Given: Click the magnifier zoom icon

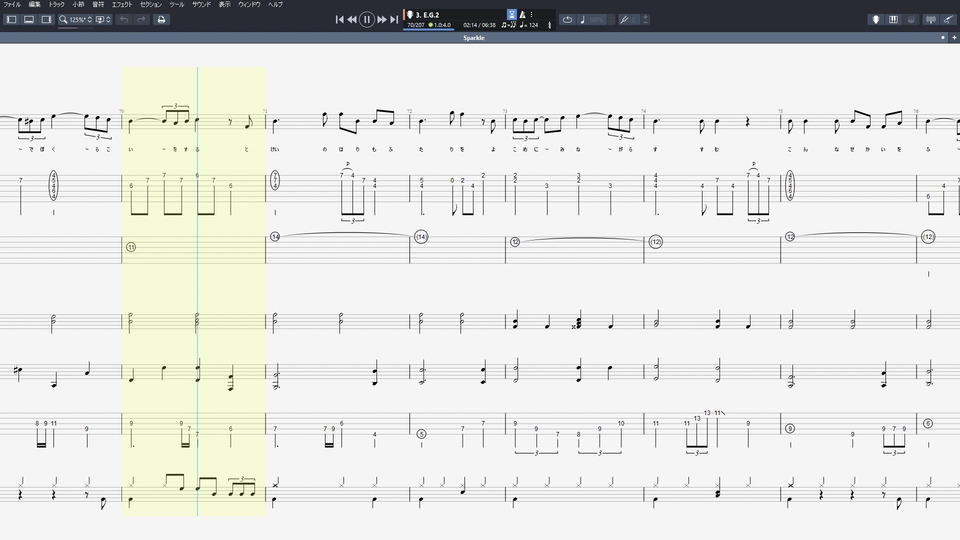Looking at the screenshot, I should coord(62,20).
